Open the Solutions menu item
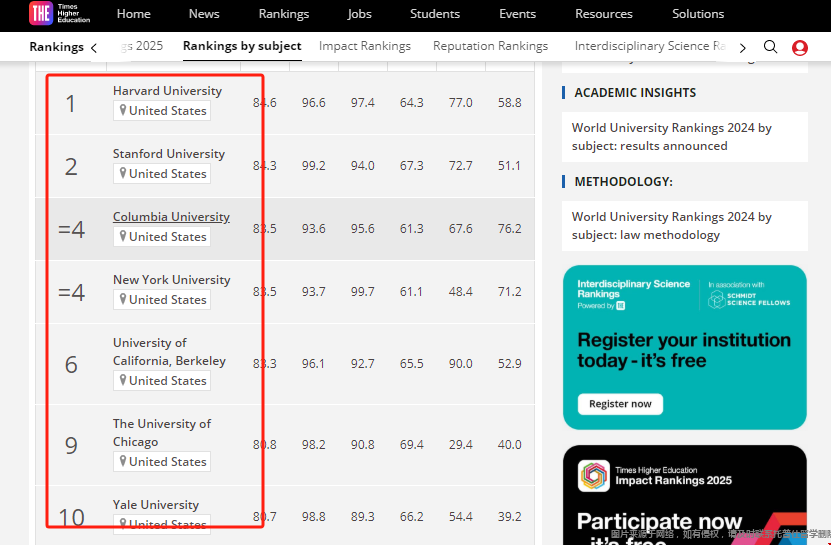The width and height of the screenshot is (831, 545). coord(698,14)
